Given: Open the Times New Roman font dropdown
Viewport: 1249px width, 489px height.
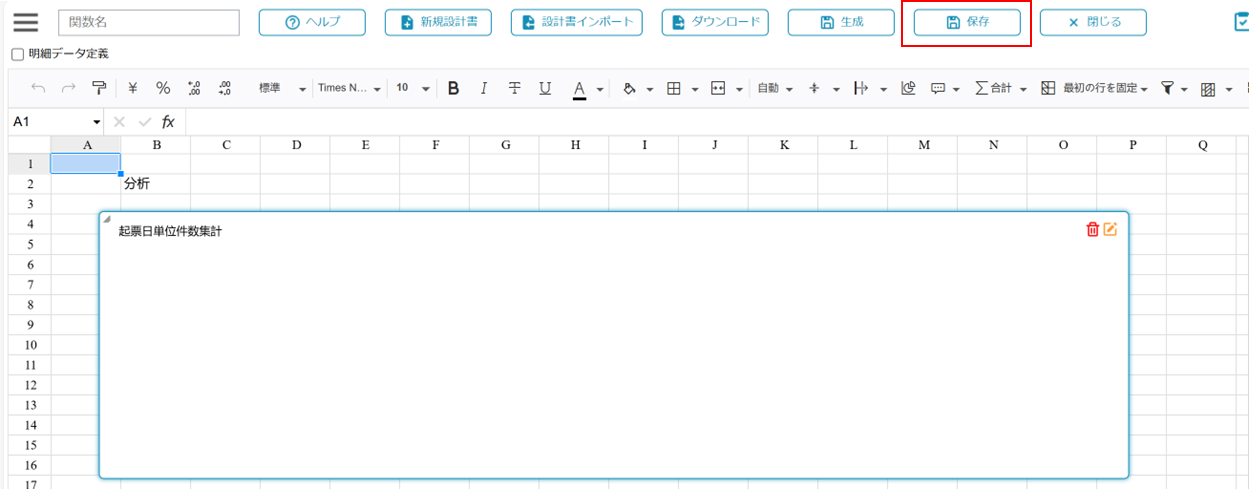Looking at the screenshot, I should pyautogui.click(x=349, y=88).
